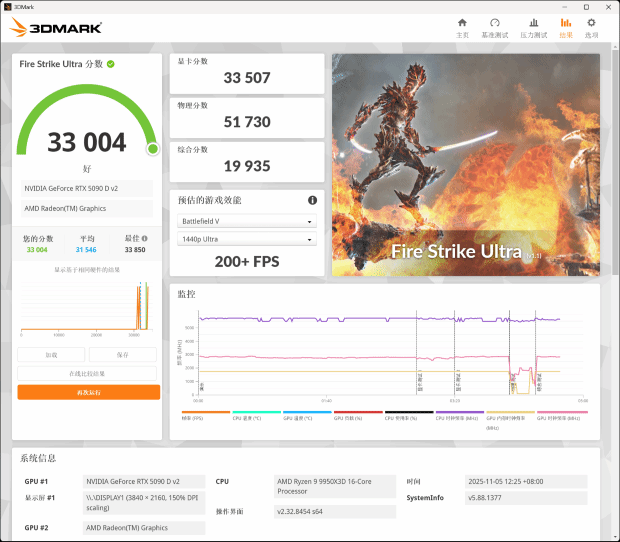Image resolution: width=620 pixels, height=542 pixels.
Task: Click the Fire Strike Ultra preview image
Action: tap(466, 164)
